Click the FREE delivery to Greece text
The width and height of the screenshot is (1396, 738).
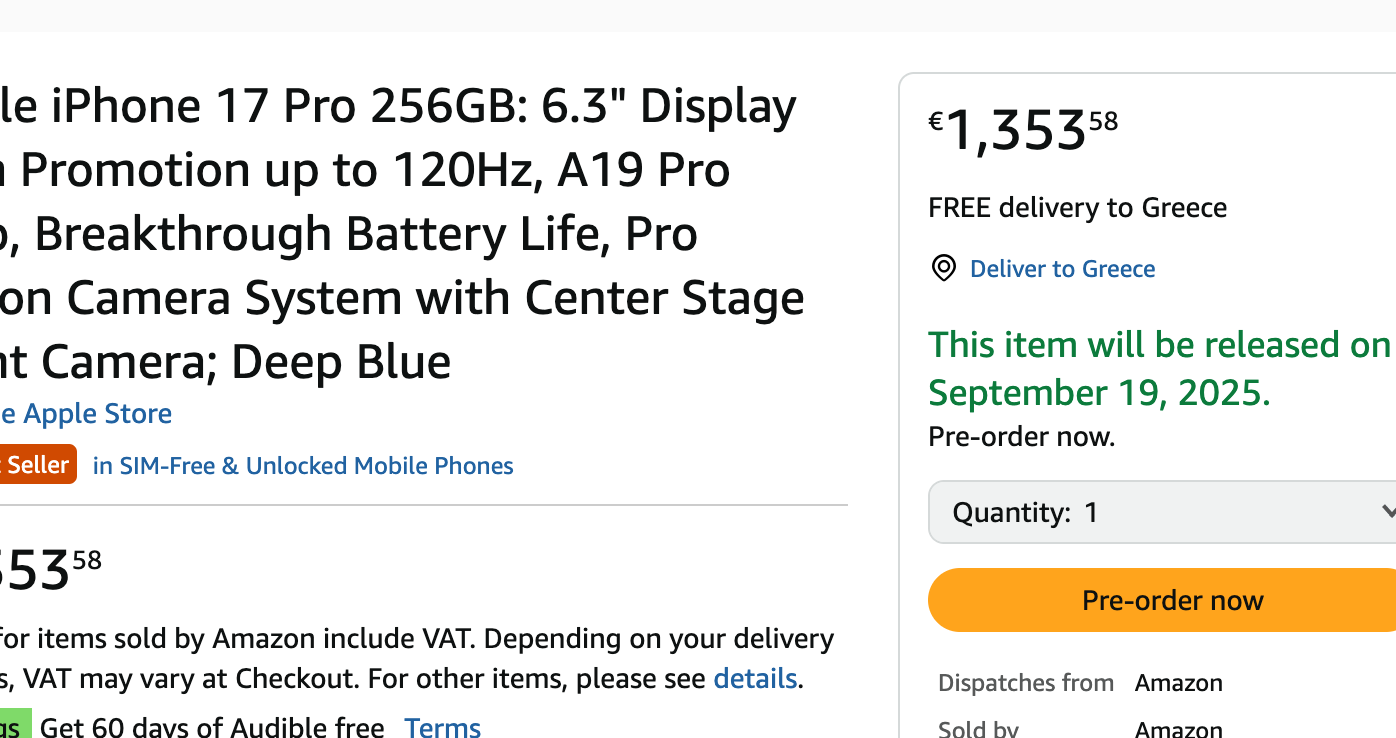click(x=1077, y=208)
